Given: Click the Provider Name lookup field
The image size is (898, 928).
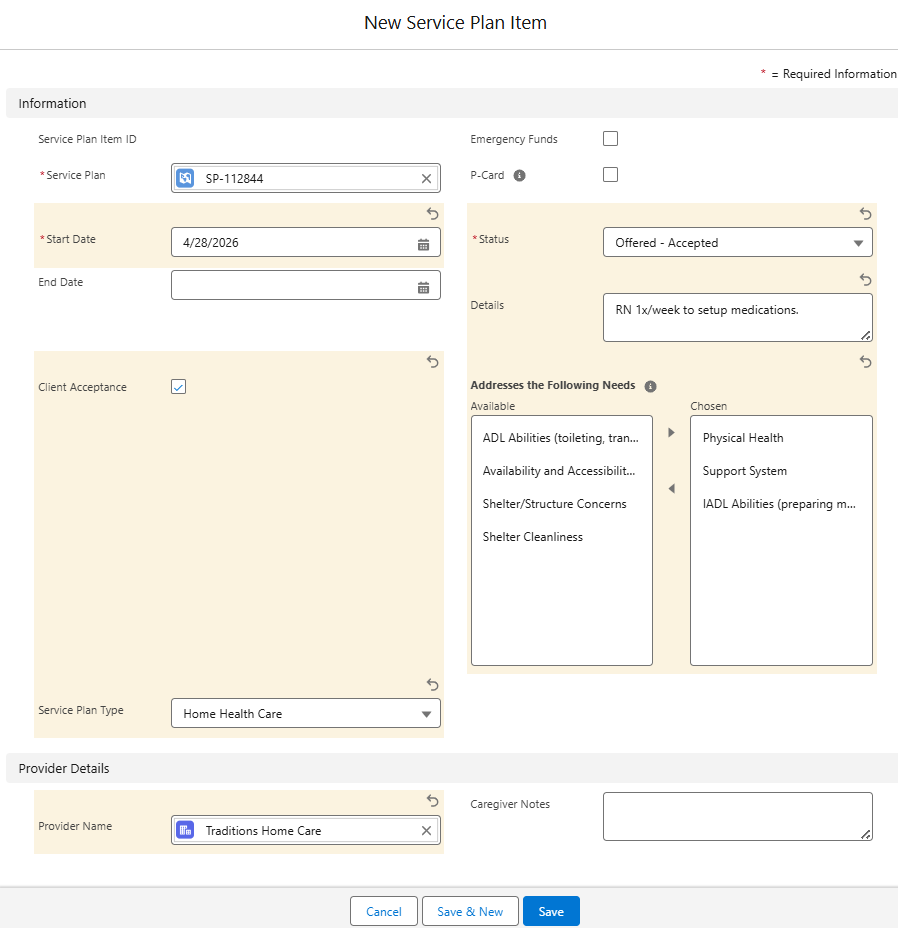Looking at the screenshot, I should coord(305,830).
